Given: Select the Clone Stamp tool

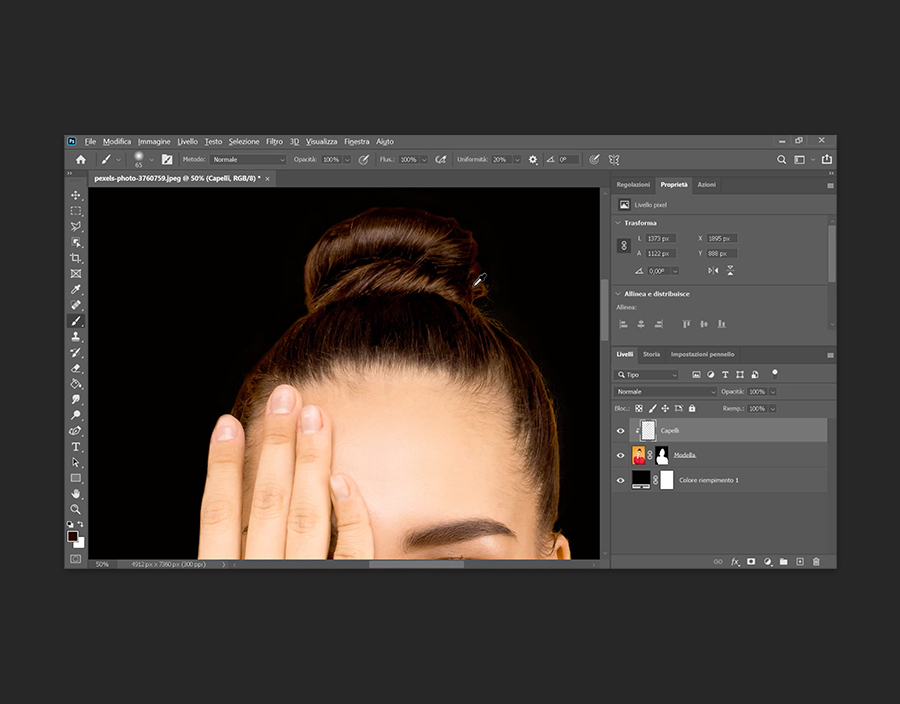Looking at the screenshot, I should tap(76, 336).
